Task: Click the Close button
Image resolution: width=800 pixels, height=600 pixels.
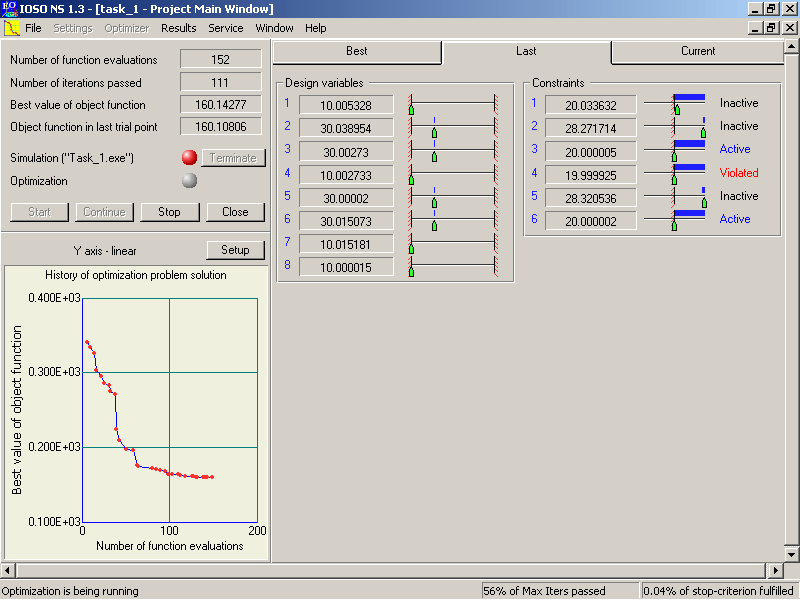Action: (x=235, y=212)
